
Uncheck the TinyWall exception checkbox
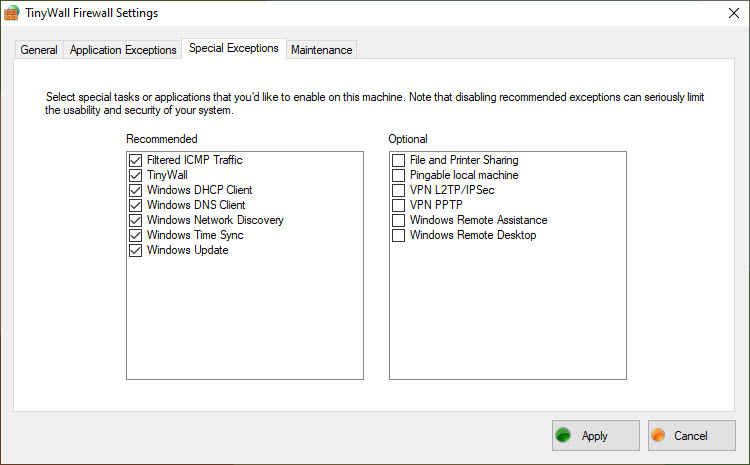click(x=136, y=175)
